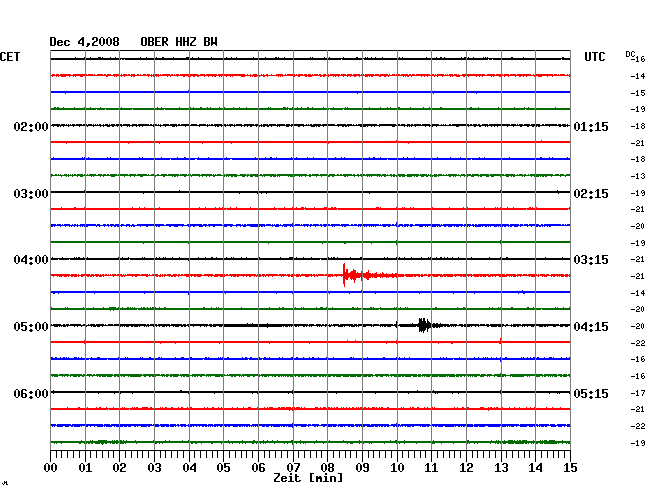Screen dimensions: 650x494
Task: Click minute tick label "13"
Action: [x=501, y=468]
